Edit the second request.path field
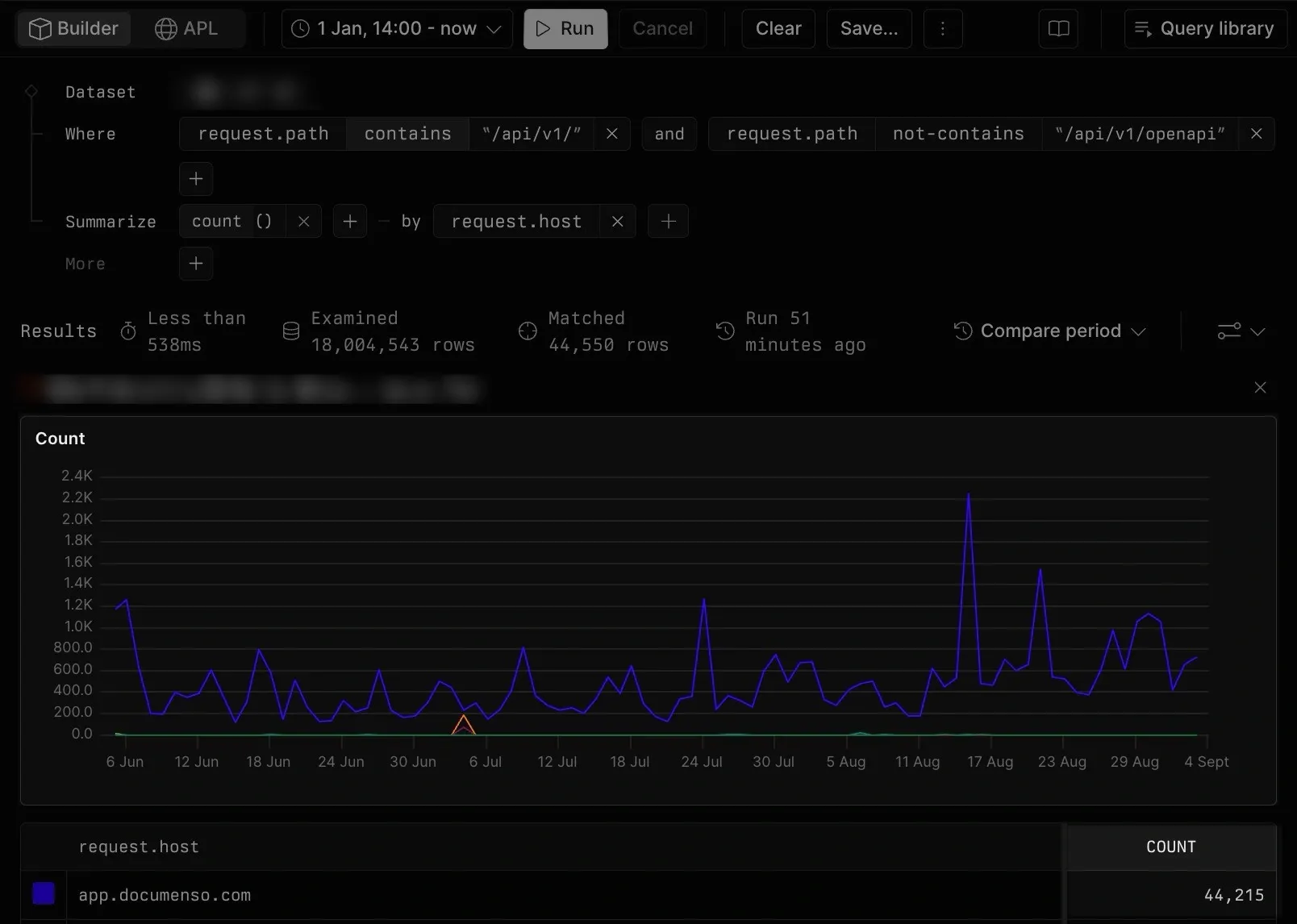This screenshot has width=1297, height=924. pos(792,134)
